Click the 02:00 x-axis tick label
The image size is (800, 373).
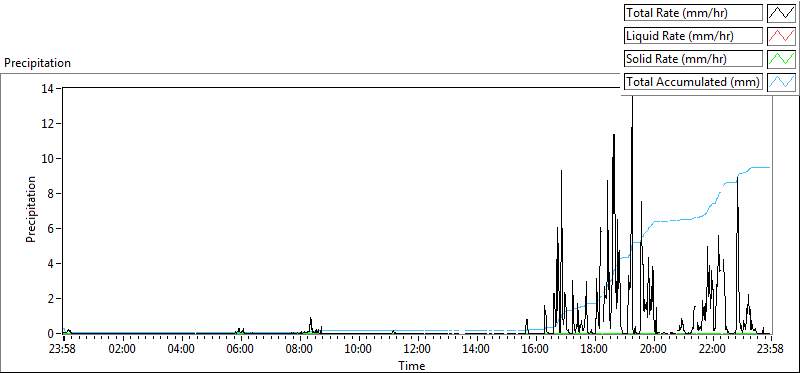pos(122,350)
